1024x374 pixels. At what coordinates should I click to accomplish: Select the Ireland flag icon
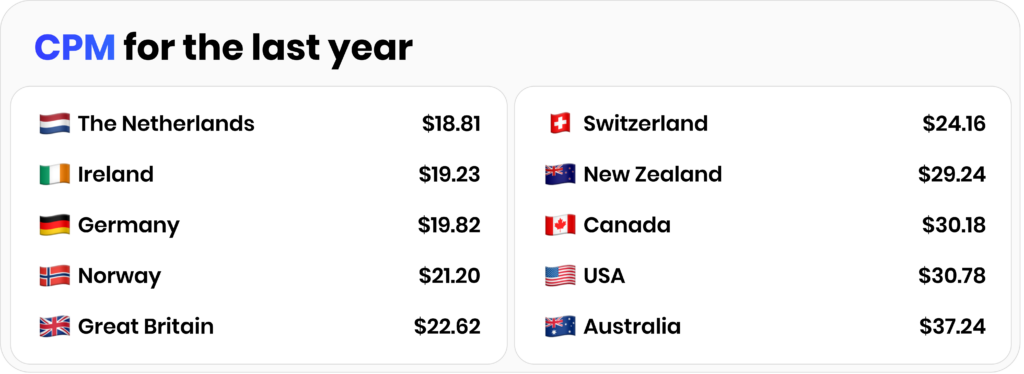point(54,174)
